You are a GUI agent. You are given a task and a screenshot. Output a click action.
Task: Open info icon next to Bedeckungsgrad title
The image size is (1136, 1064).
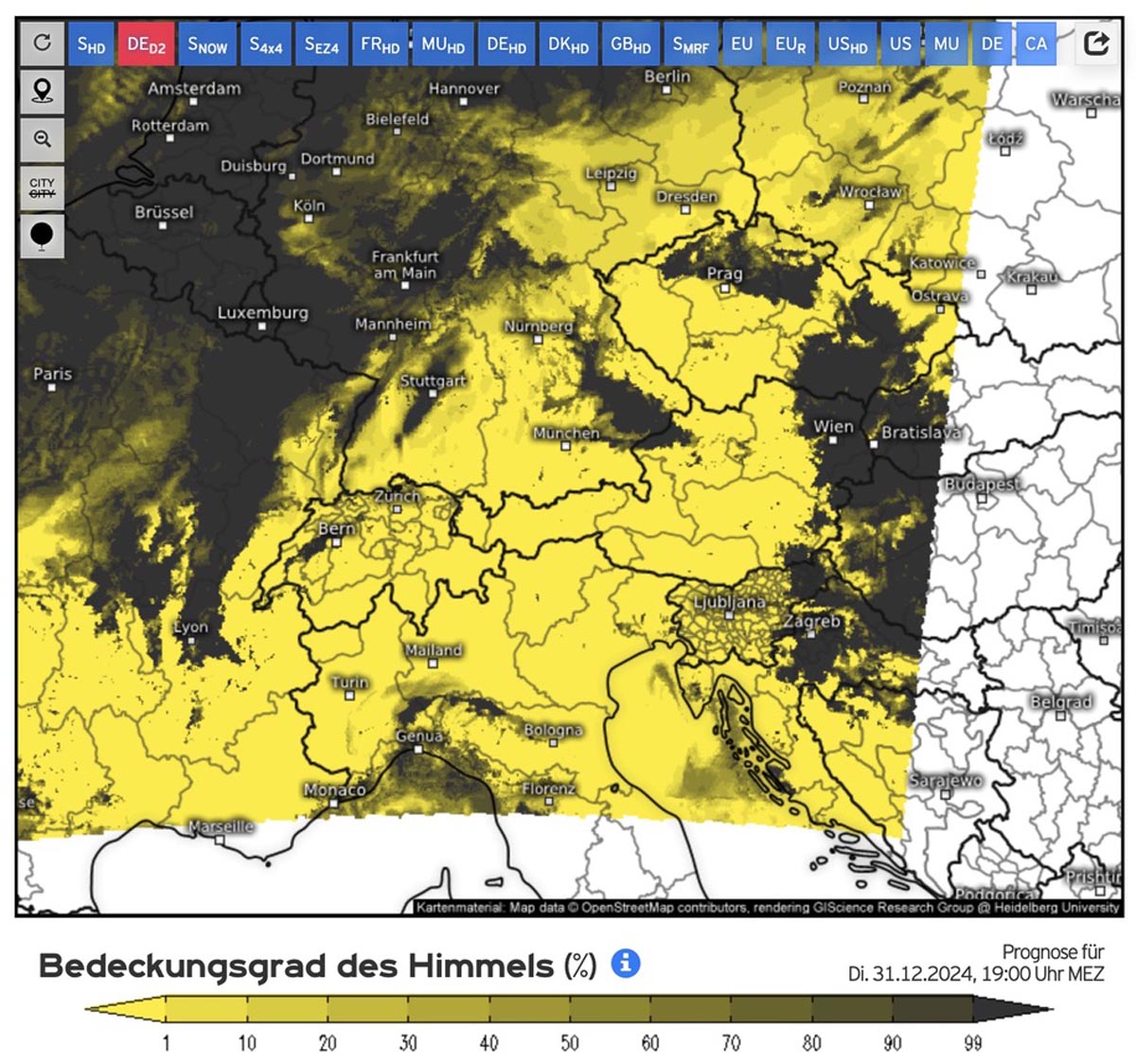(626, 964)
